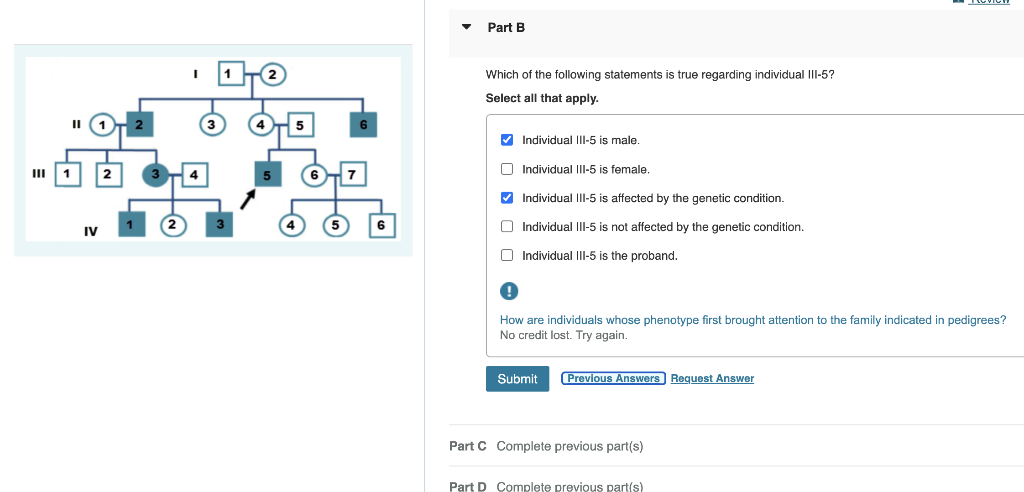
Task: Check 'Individual III-5 is female' checkbox
Action: pos(507,169)
